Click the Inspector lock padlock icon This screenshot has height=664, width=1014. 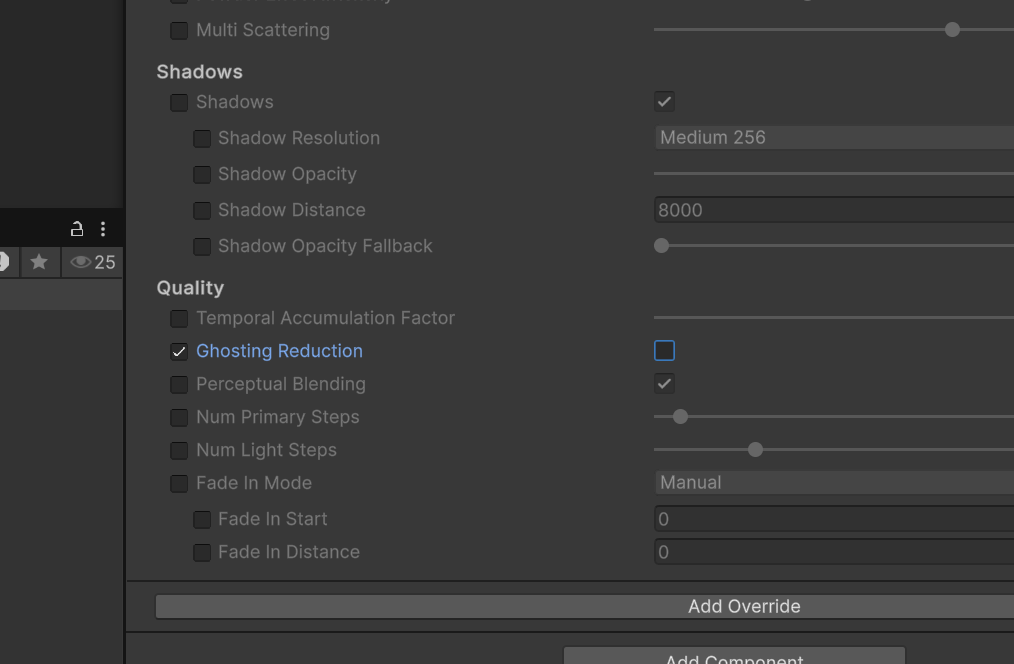77,228
